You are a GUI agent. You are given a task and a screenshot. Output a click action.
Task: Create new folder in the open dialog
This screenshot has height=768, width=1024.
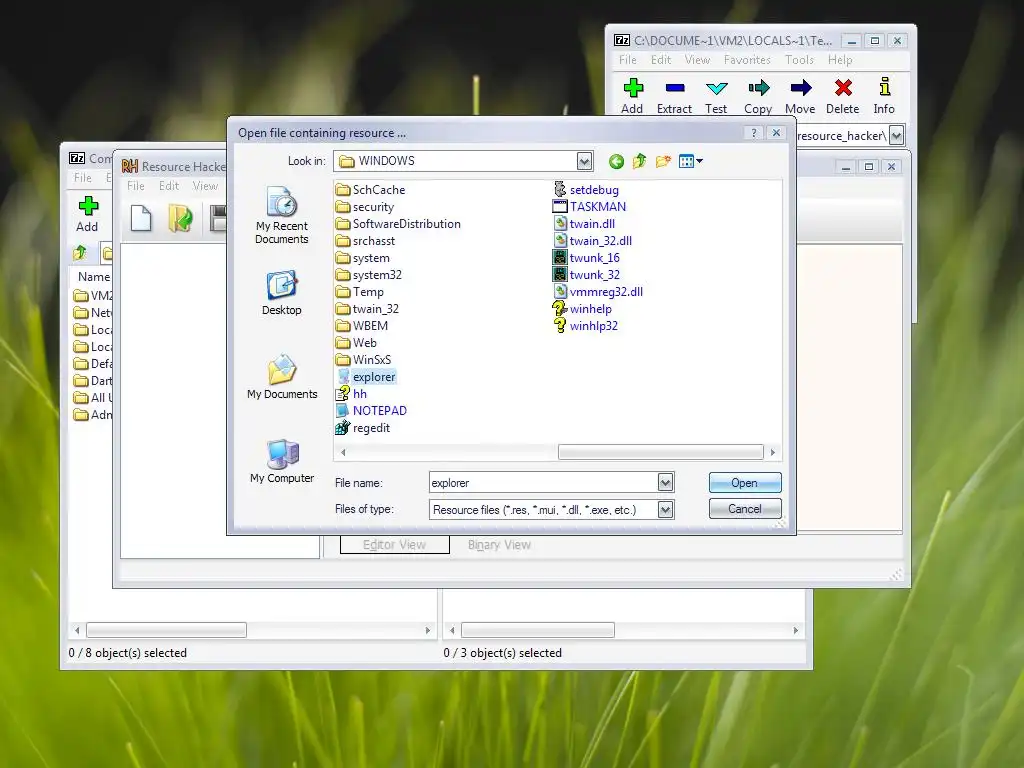(663, 161)
